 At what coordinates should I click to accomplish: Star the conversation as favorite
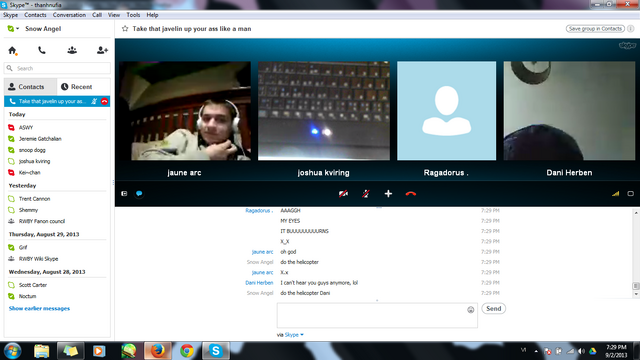click(x=125, y=29)
